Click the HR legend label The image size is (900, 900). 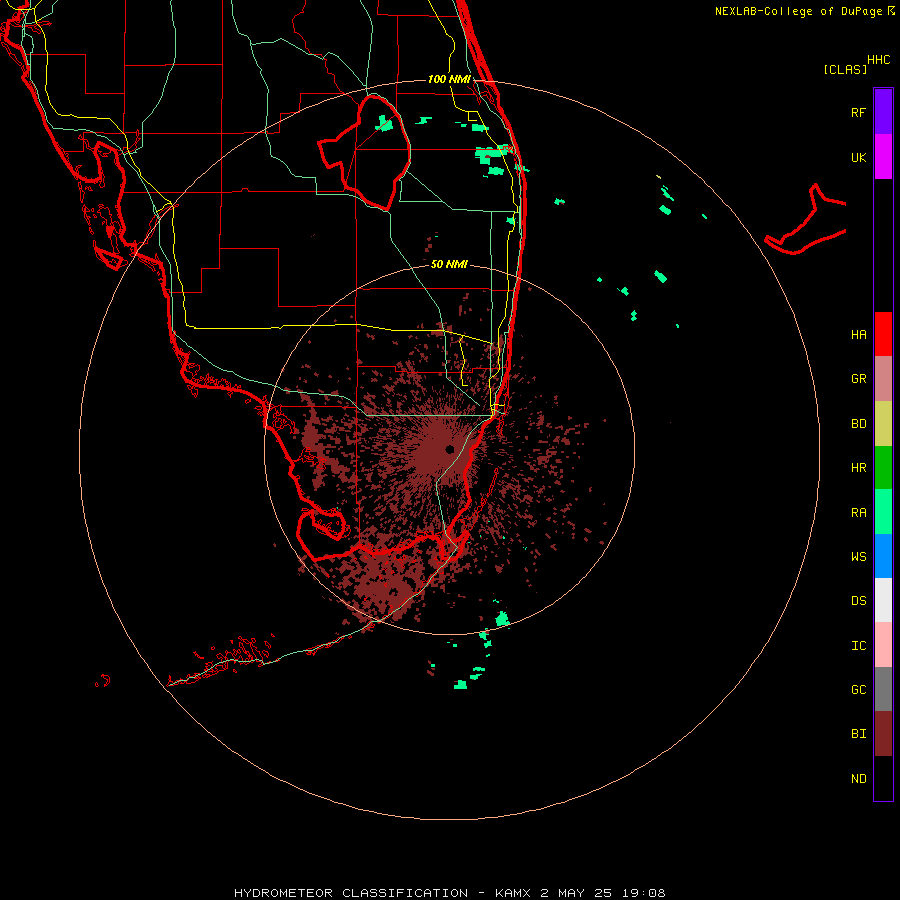point(858,468)
